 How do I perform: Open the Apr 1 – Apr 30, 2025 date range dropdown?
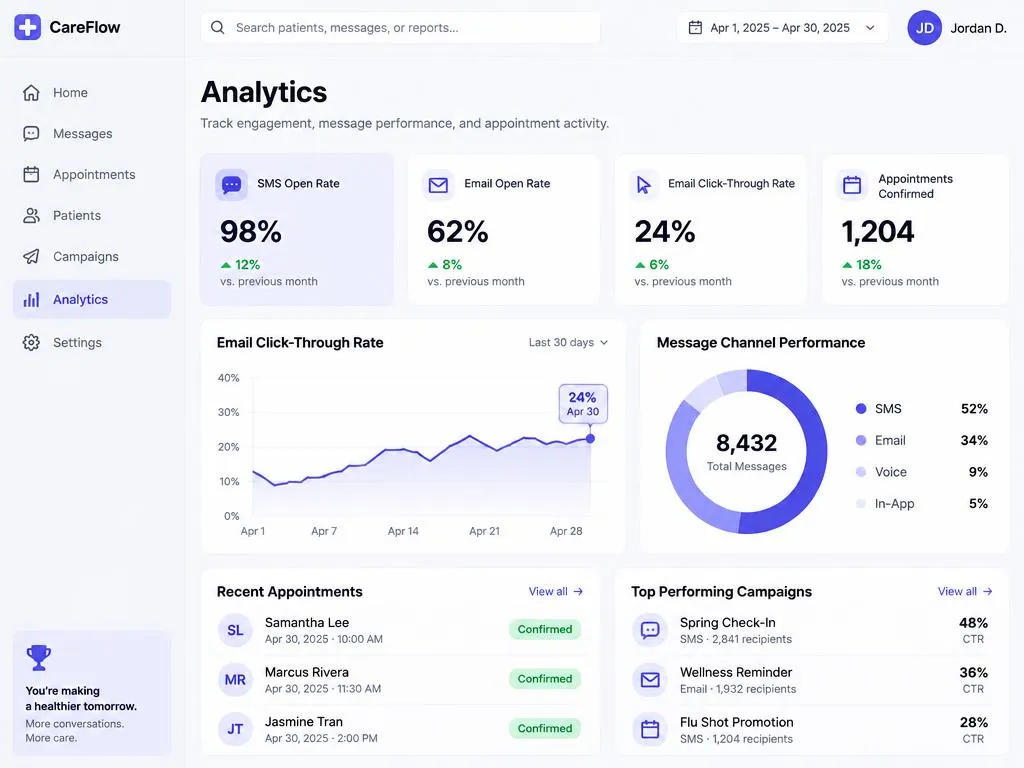click(782, 27)
